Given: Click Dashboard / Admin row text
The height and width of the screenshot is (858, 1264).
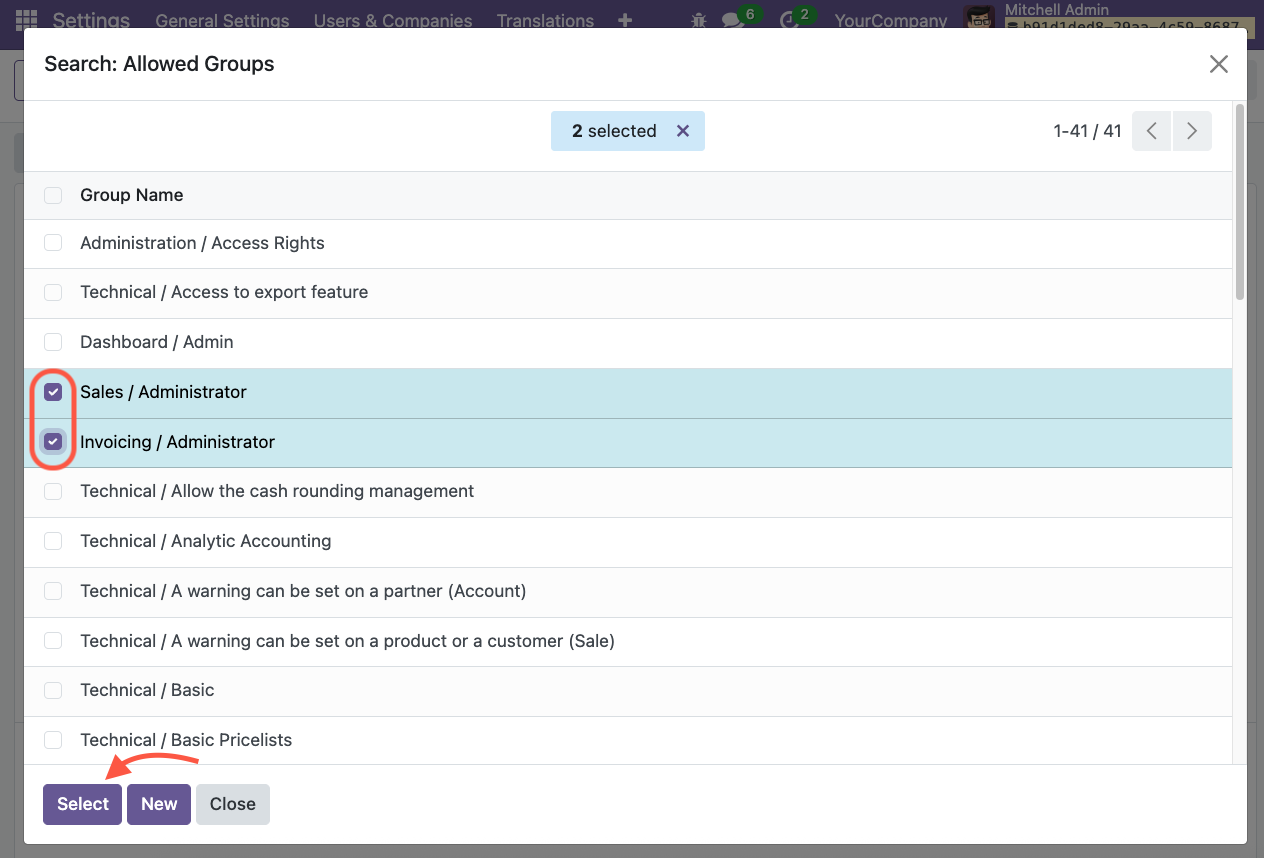Looking at the screenshot, I should click(157, 342).
